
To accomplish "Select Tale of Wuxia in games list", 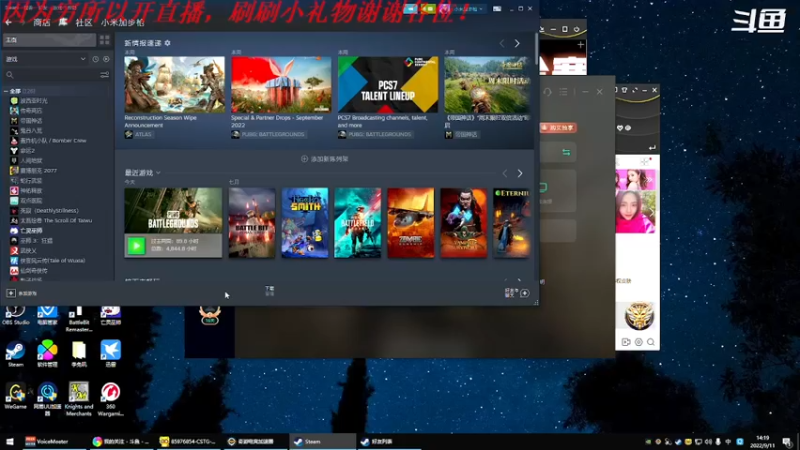I will point(52,260).
